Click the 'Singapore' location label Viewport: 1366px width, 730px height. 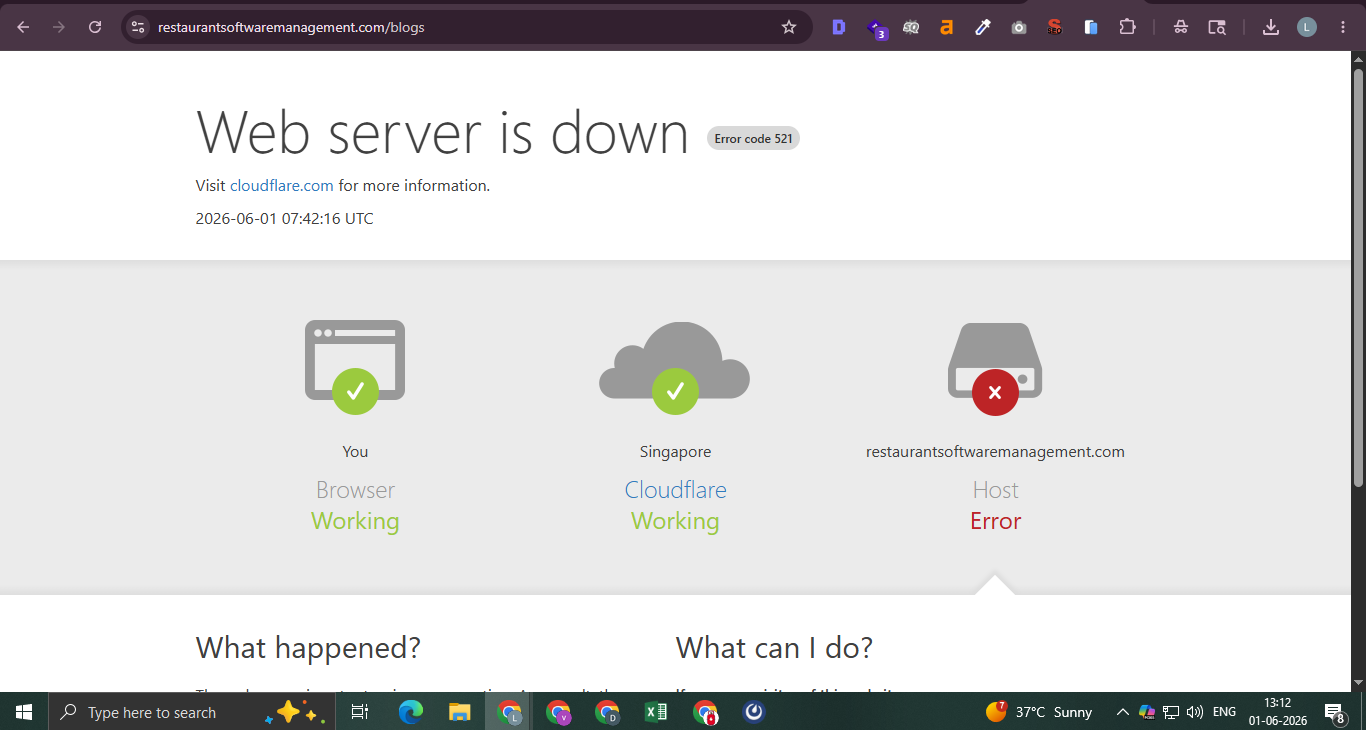tap(675, 452)
